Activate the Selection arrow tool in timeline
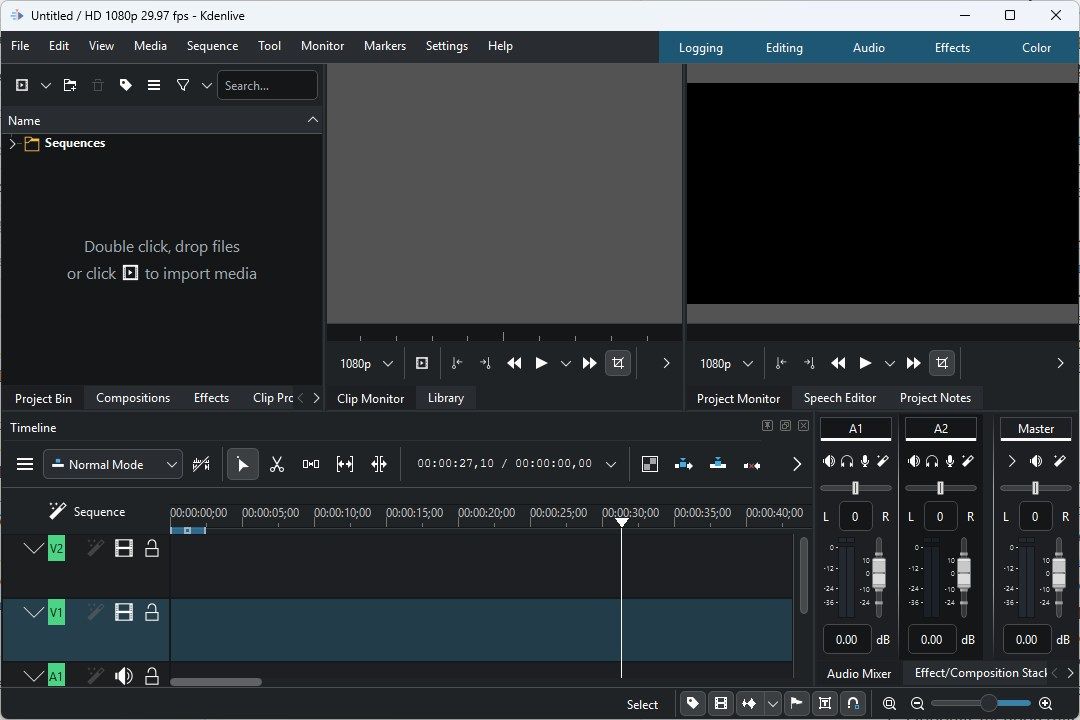This screenshot has height=720, width=1080. (x=242, y=464)
